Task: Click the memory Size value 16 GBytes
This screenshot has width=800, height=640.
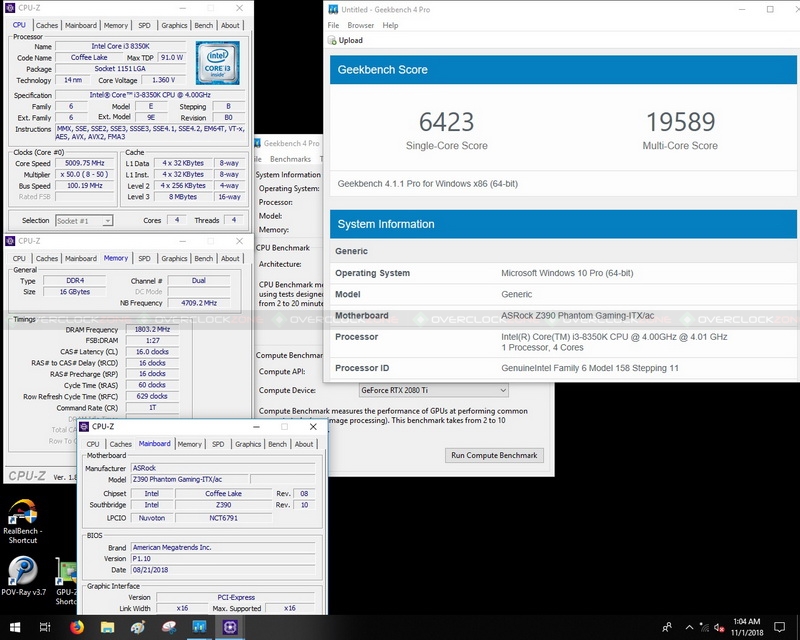Action: click(x=74, y=292)
